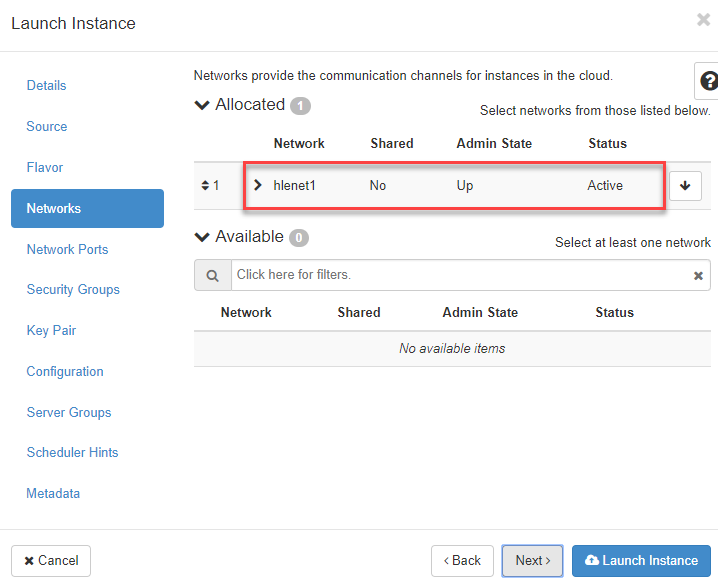Click the Next button

click(x=532, y=561)
